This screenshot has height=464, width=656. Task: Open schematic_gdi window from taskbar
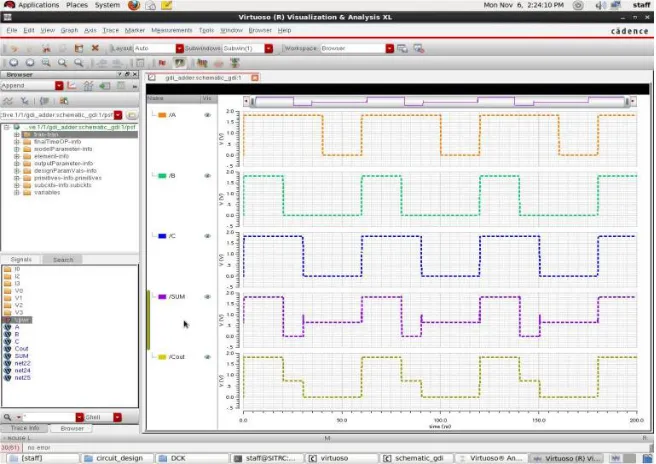point(413,459)
